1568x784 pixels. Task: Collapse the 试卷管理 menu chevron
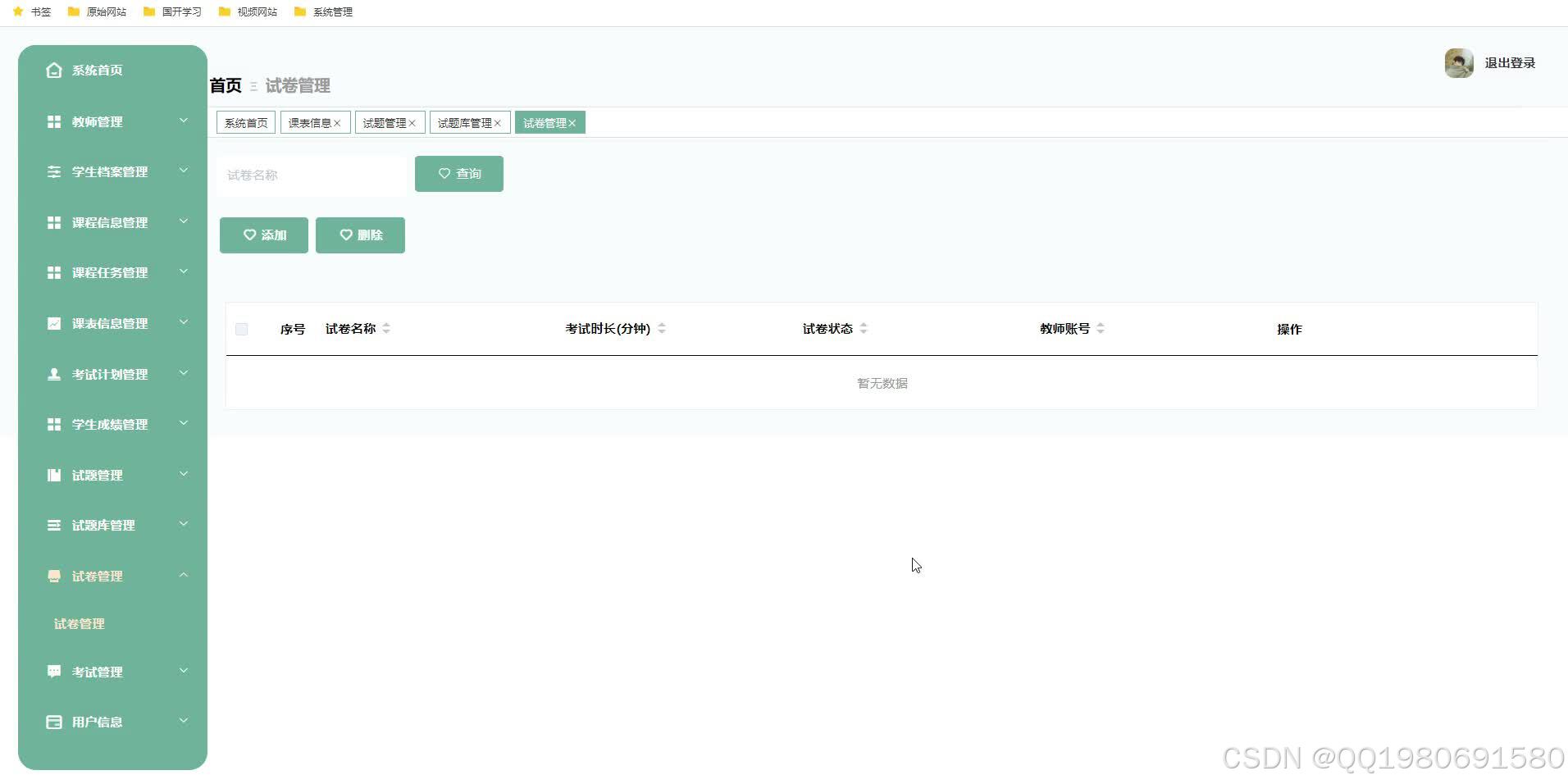(x=184, y=575)
